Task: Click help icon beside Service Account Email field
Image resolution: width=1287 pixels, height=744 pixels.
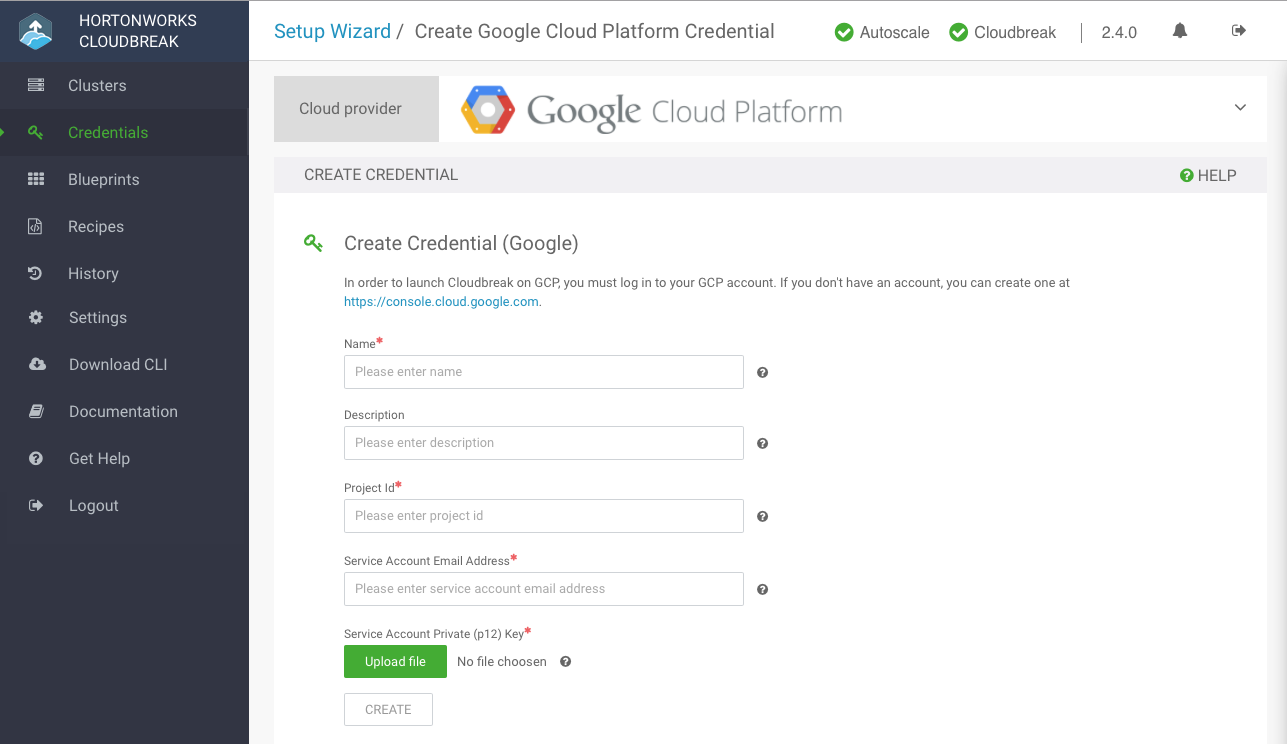Action: coord(762,589)
